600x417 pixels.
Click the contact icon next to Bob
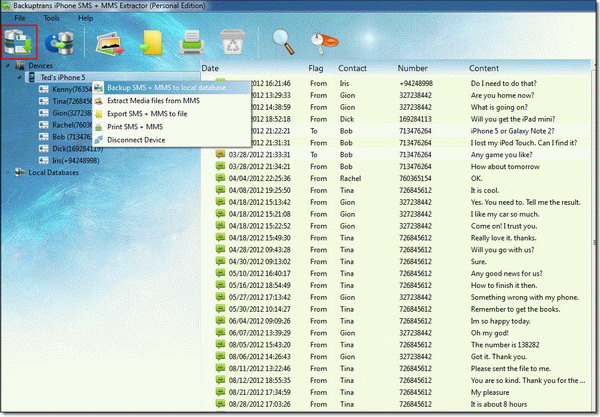(x=44, y=137)
